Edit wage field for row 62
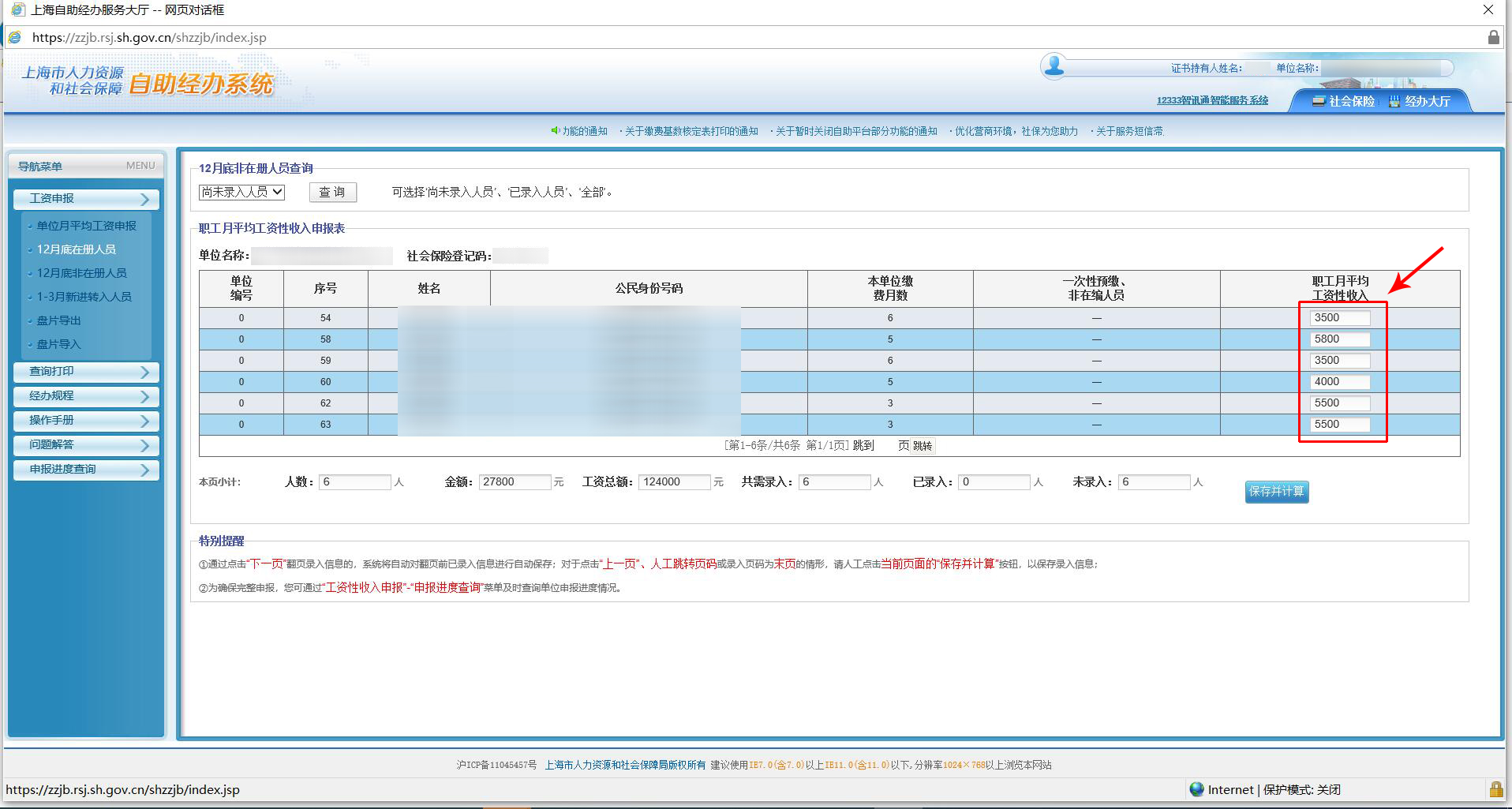1512x809 pixels. click(x=1340, y=403)
